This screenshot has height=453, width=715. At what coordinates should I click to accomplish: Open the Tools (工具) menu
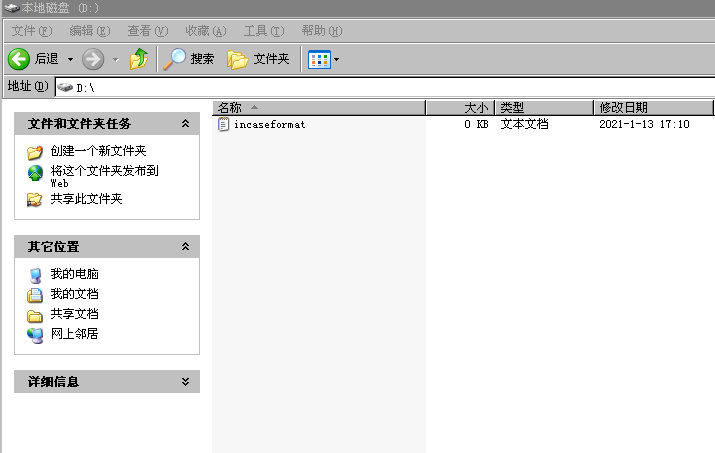[x=262, y=31]
